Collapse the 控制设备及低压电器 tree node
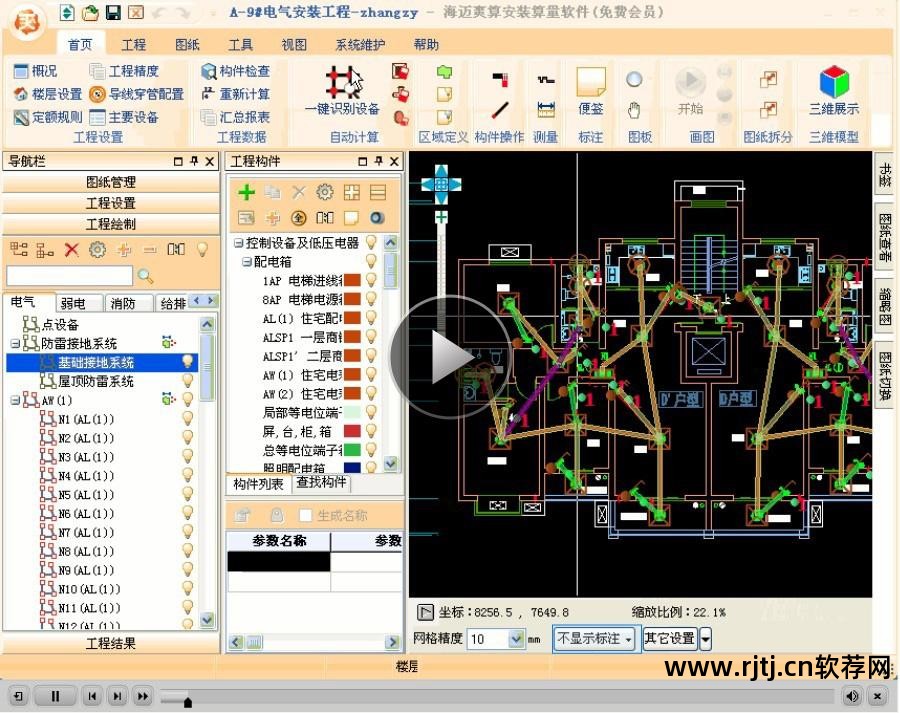Screen dimensions: 900x713 coord(240,240)
